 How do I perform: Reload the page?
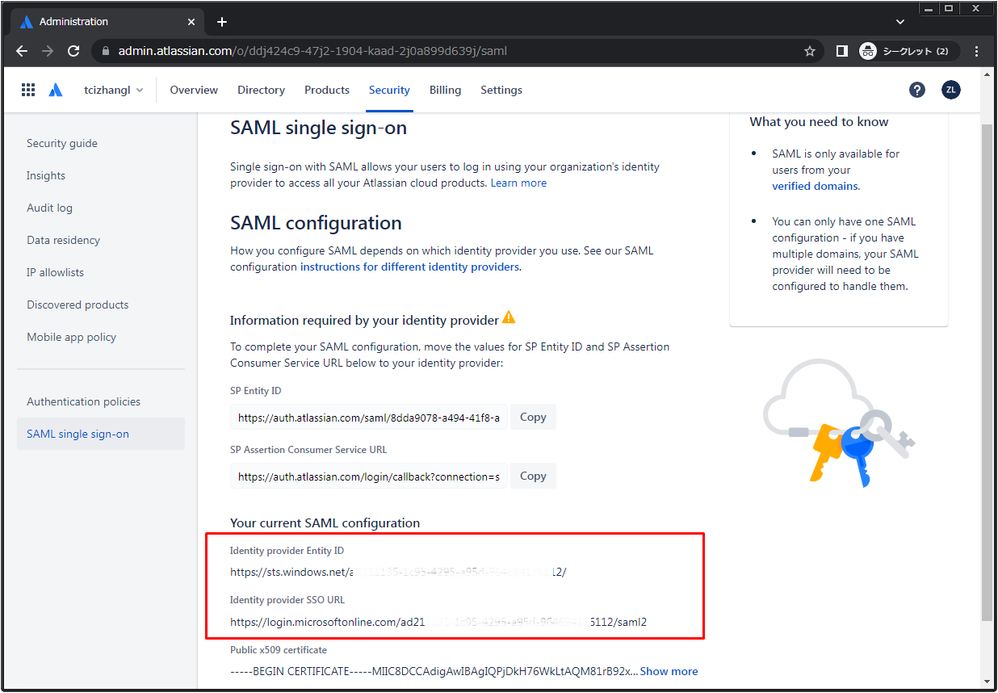click(x=73, y=51)
